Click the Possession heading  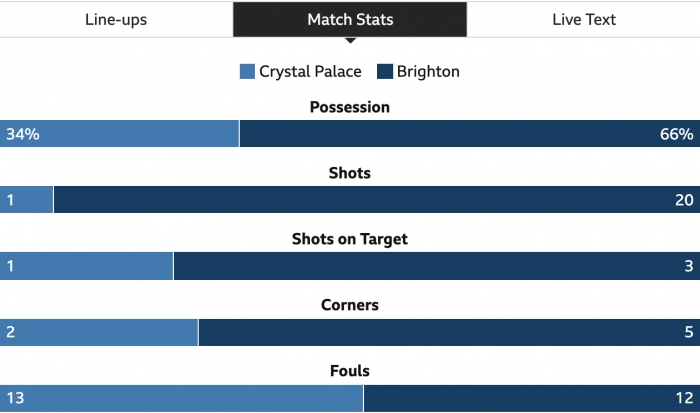click(x=350, y=107)
